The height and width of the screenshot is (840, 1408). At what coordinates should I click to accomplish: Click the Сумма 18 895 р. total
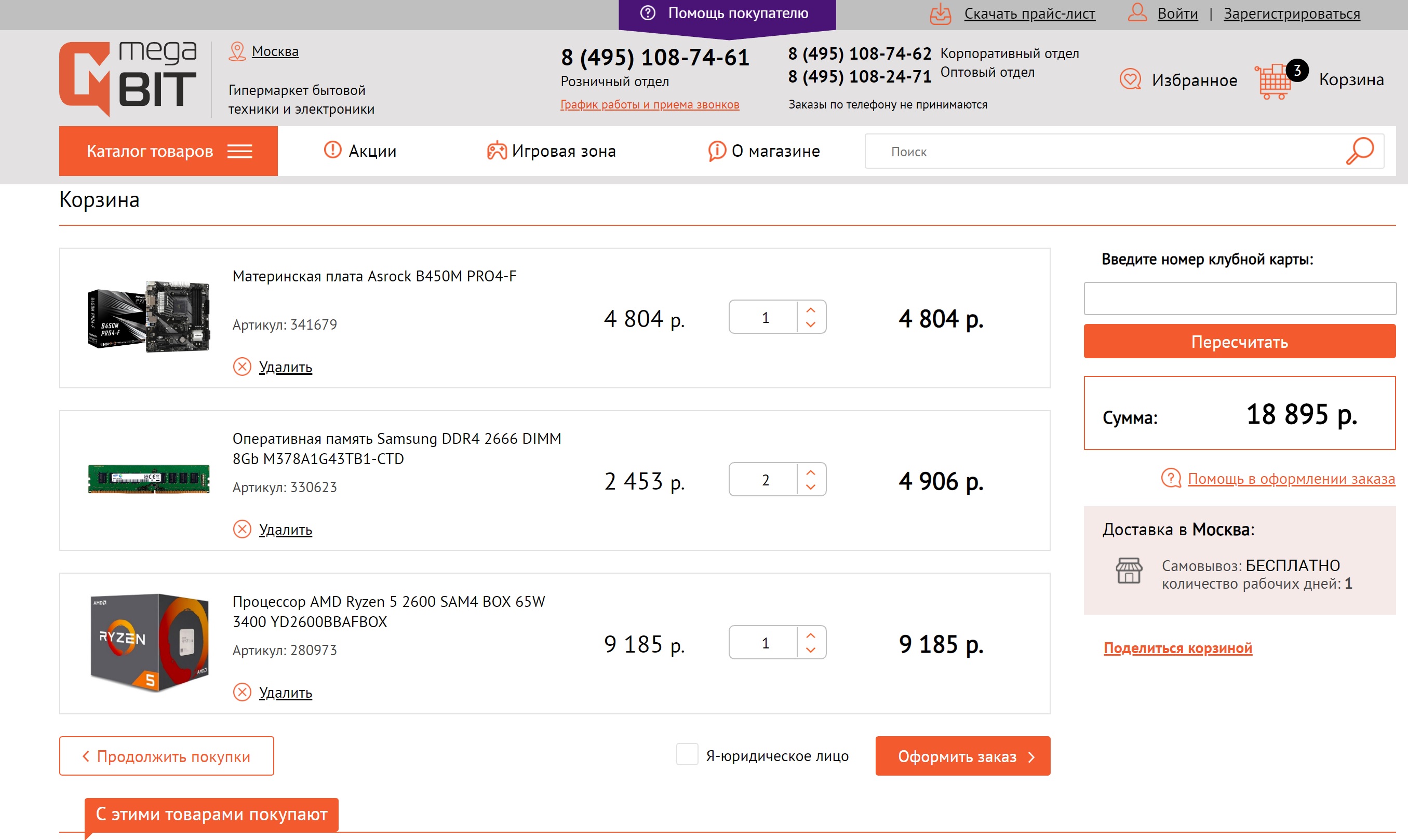coord(1239,413)
